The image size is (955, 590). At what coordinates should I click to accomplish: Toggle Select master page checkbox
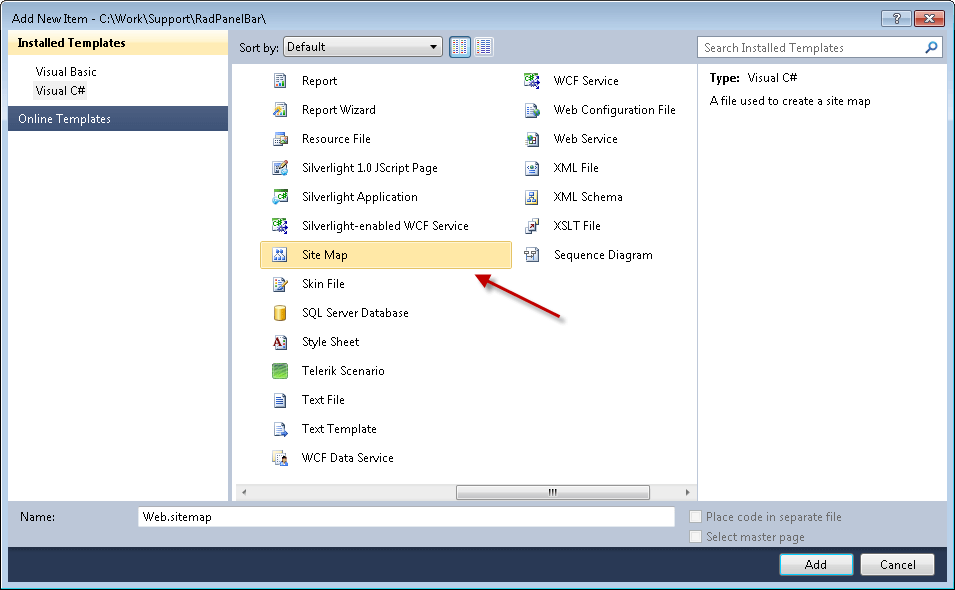pyautogui.click(x=696, y=537)
